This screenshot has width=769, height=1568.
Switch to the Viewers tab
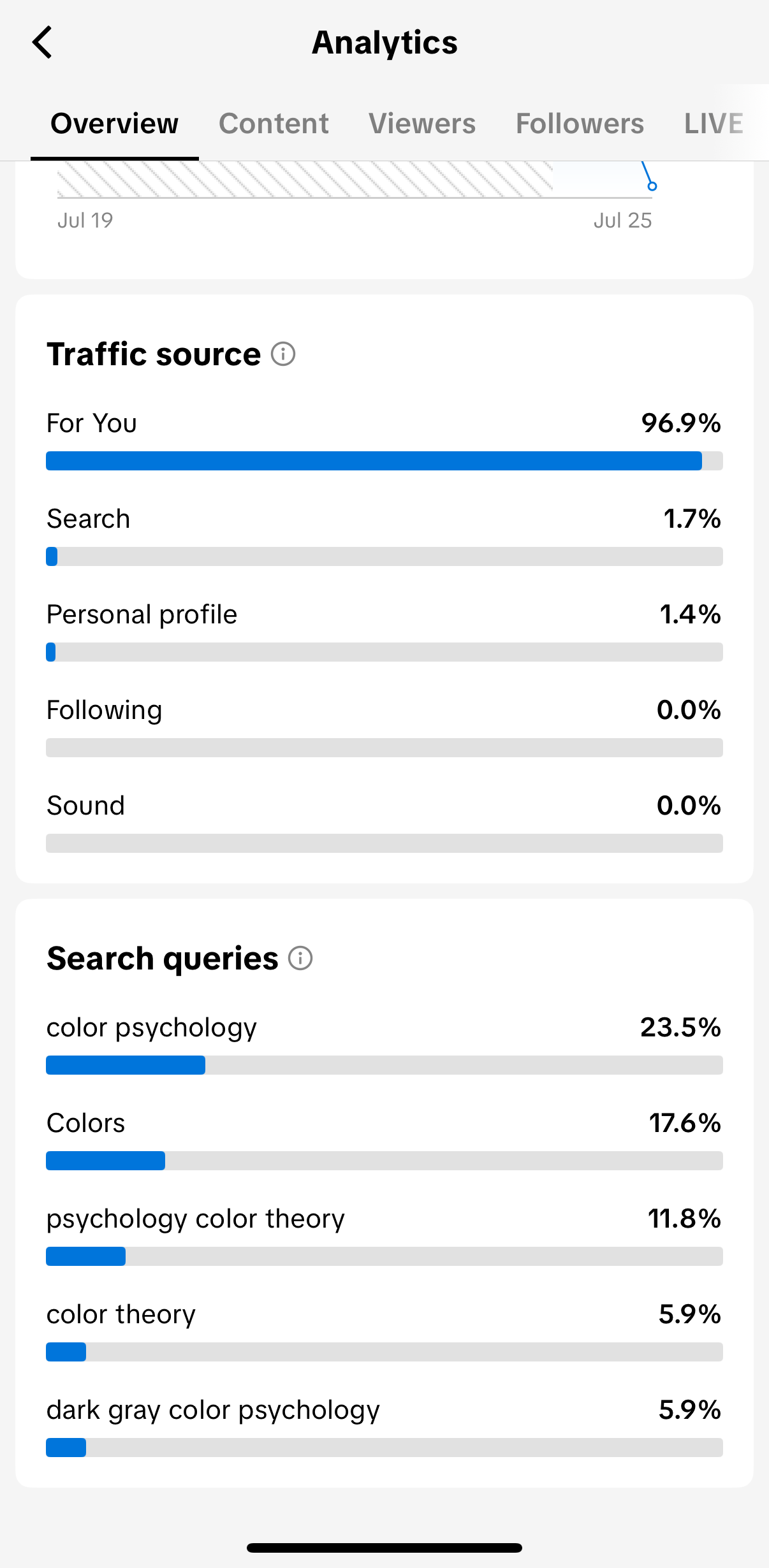tap(422, 123)
